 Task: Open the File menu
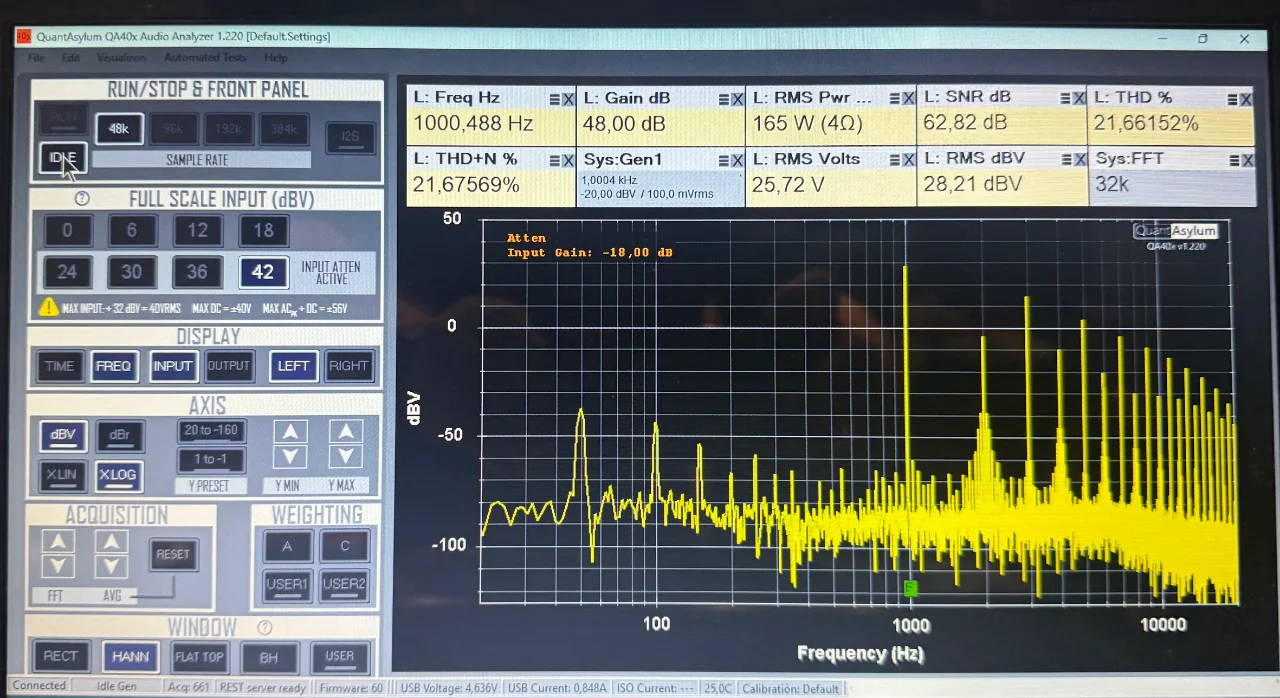pos(37,58)
